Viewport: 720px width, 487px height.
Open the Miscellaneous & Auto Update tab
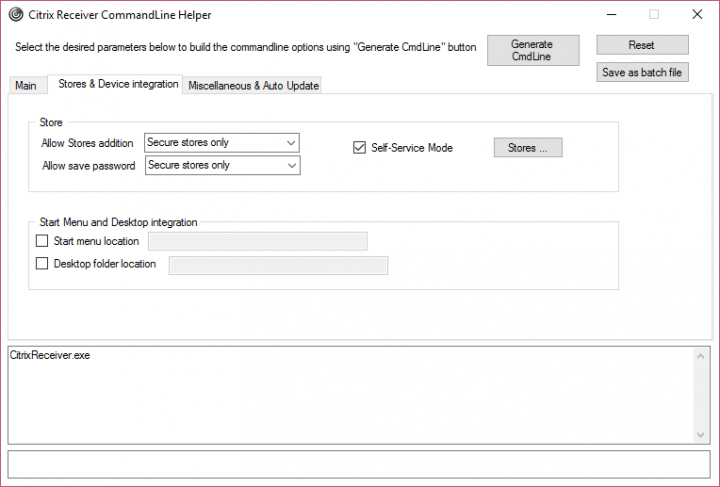pos(253,86)
